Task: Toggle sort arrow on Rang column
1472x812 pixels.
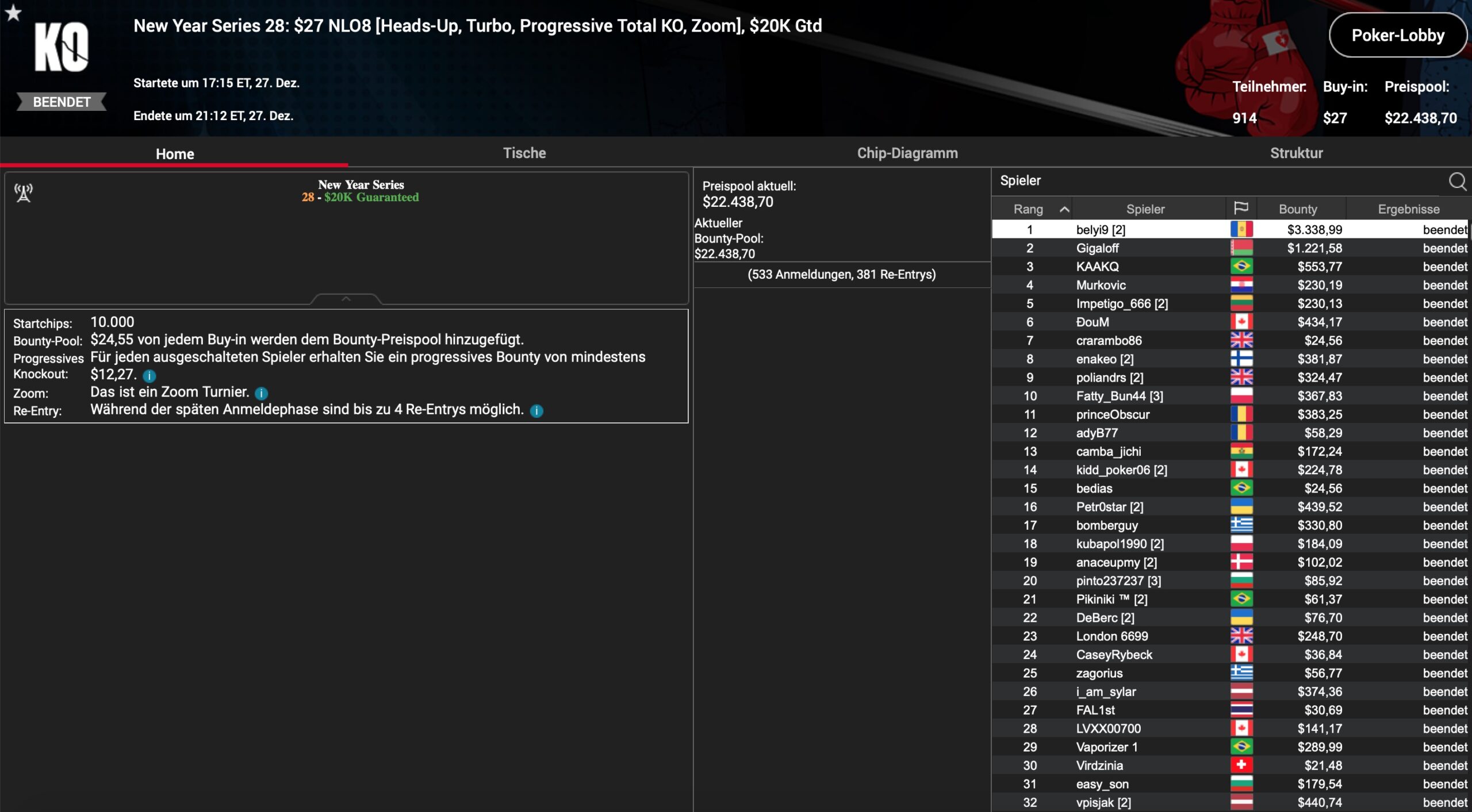Action: [1064, 209]
